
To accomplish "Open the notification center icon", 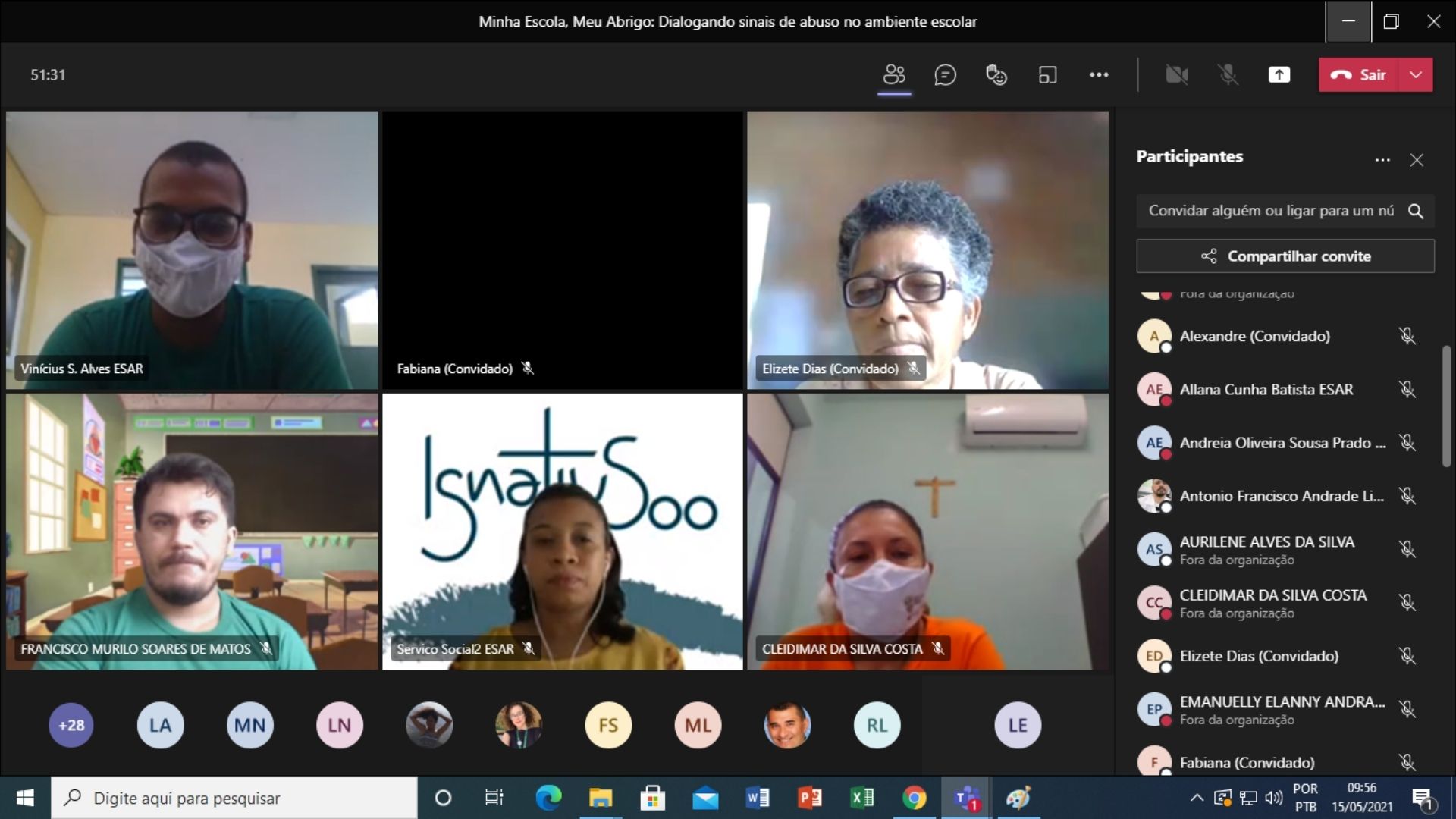I will 1423,799.
